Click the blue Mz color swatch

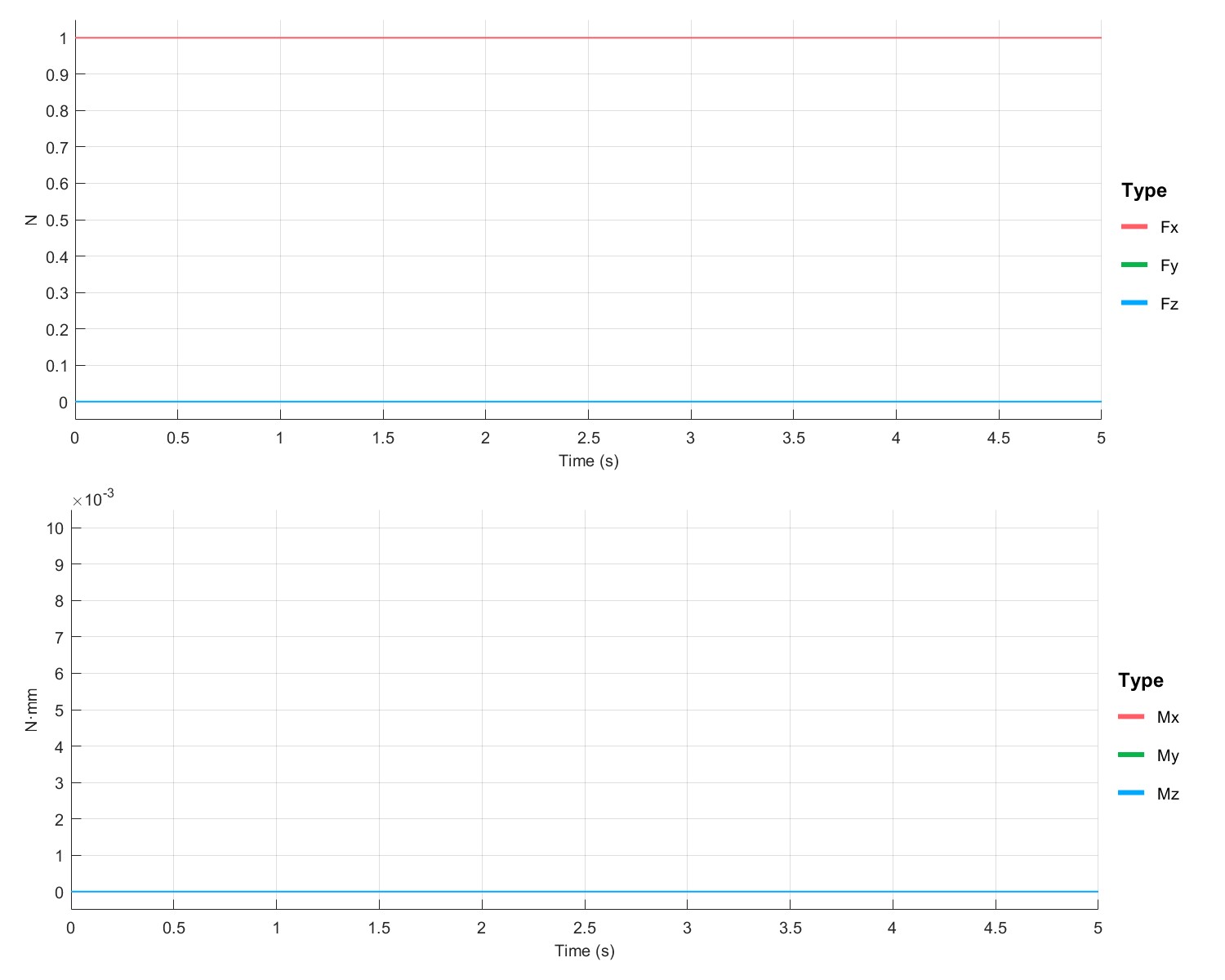point(1131,793)
